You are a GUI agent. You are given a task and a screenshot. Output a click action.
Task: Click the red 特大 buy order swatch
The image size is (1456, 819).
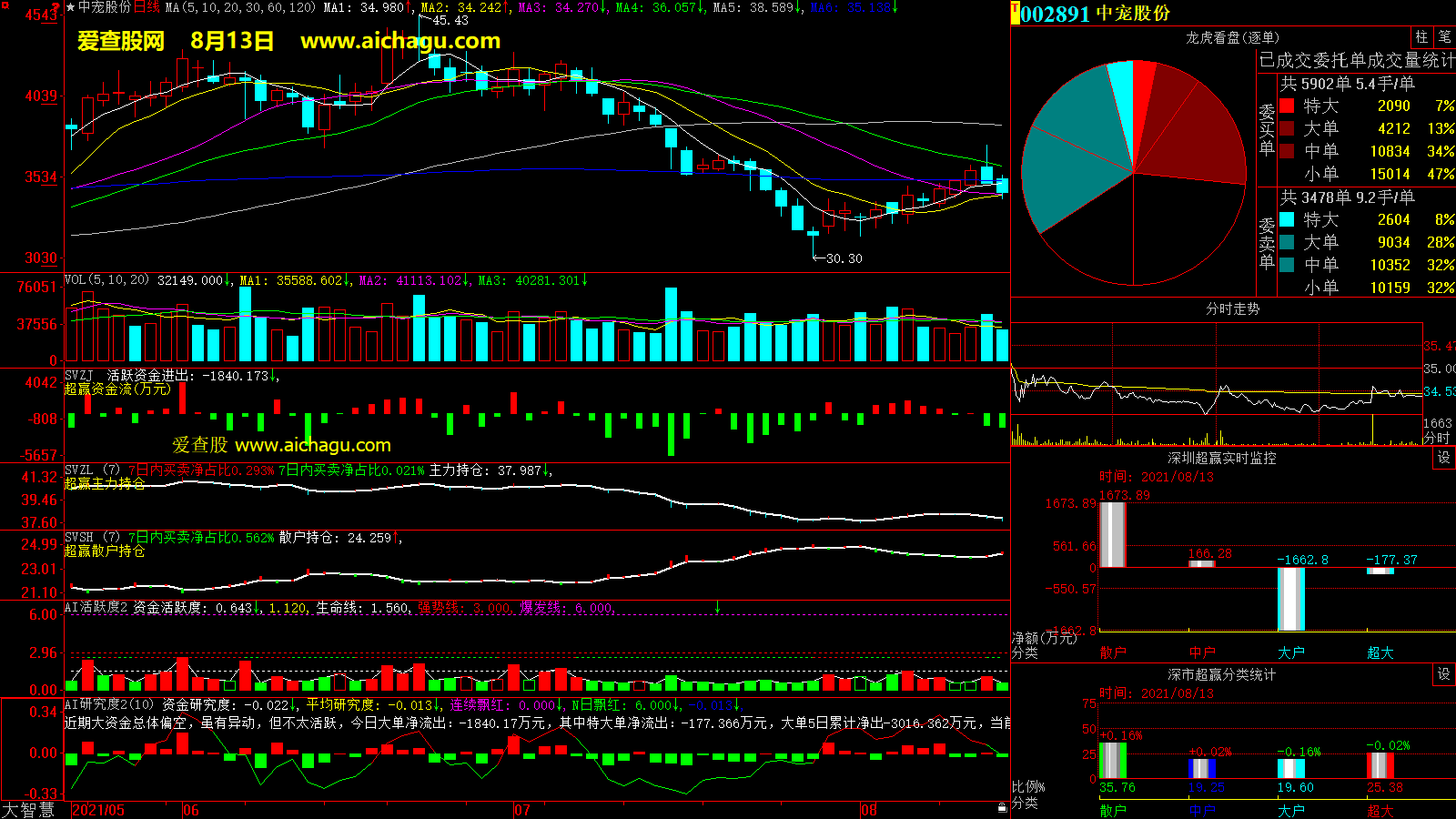click(x=1287, y=106)
